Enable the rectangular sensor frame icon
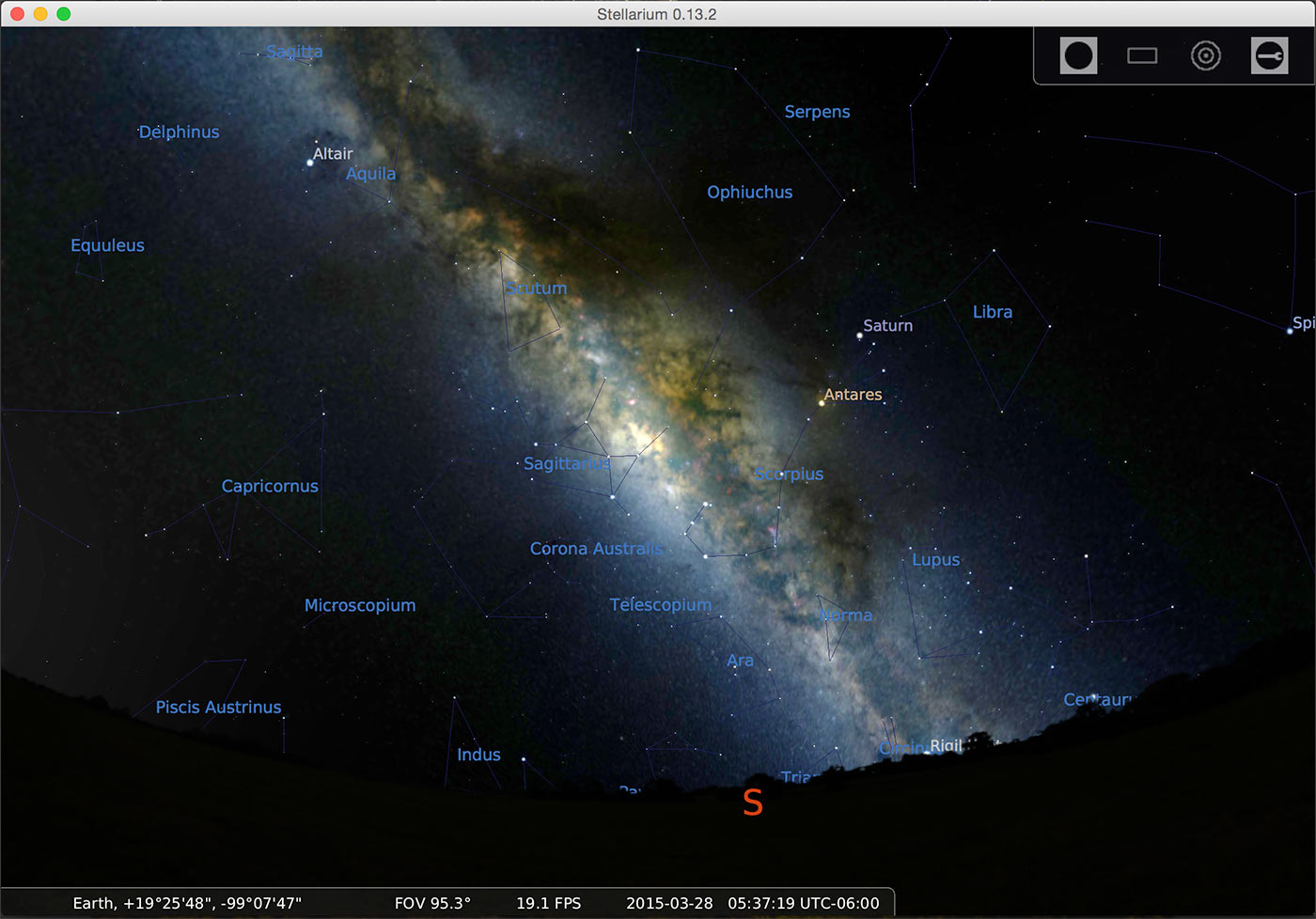This screenshot has width=1316, height=919. 1141,55
